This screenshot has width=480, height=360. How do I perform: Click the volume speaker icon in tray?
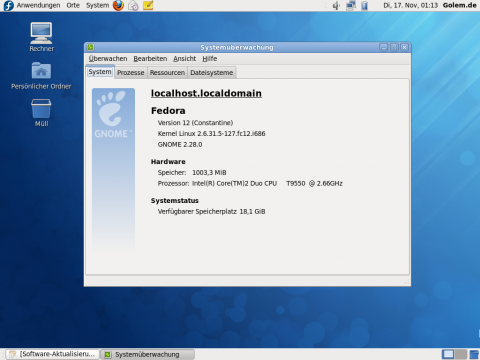point(336,5)
